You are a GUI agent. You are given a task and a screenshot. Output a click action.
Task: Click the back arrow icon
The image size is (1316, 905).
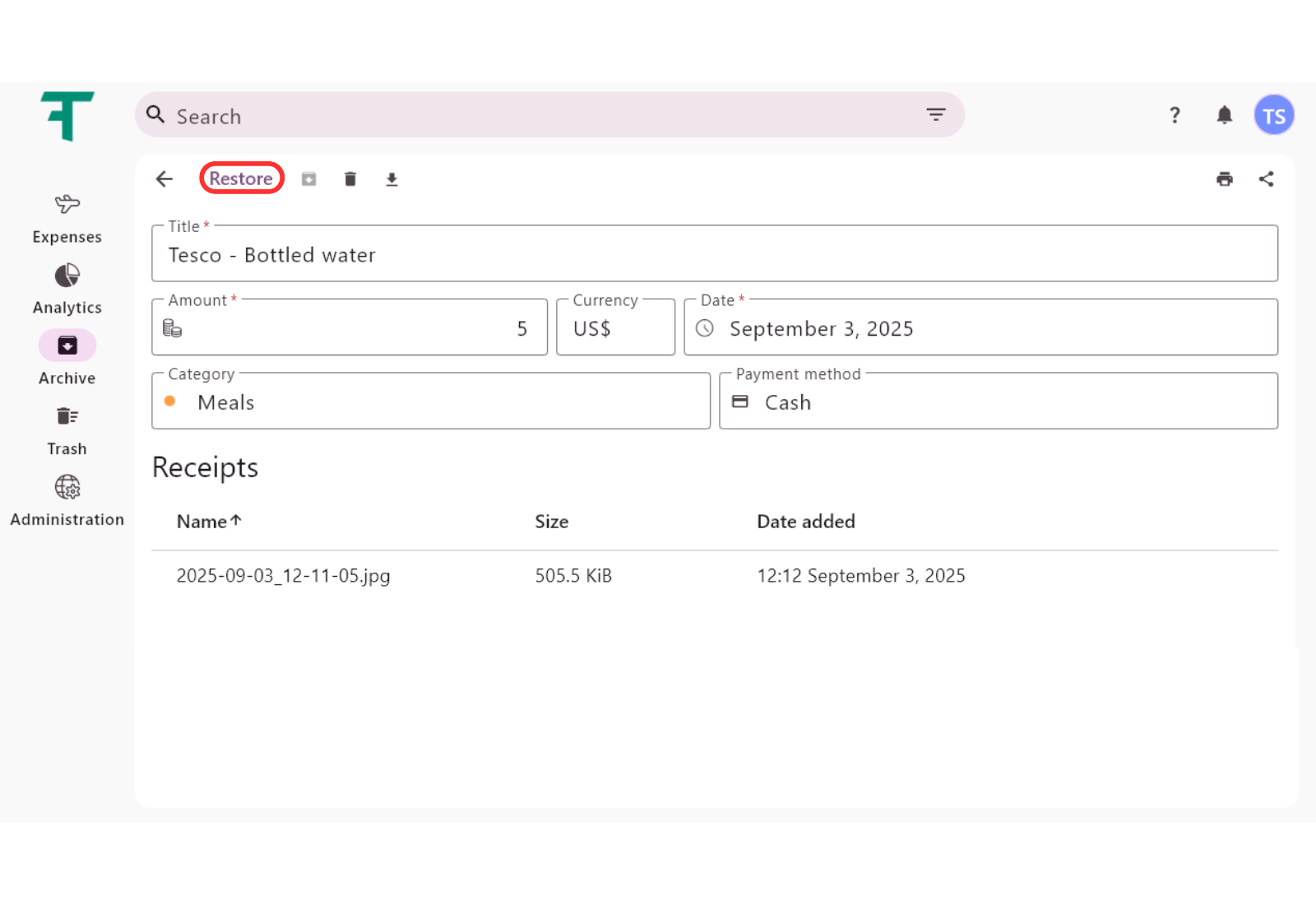tap(164, 179)
